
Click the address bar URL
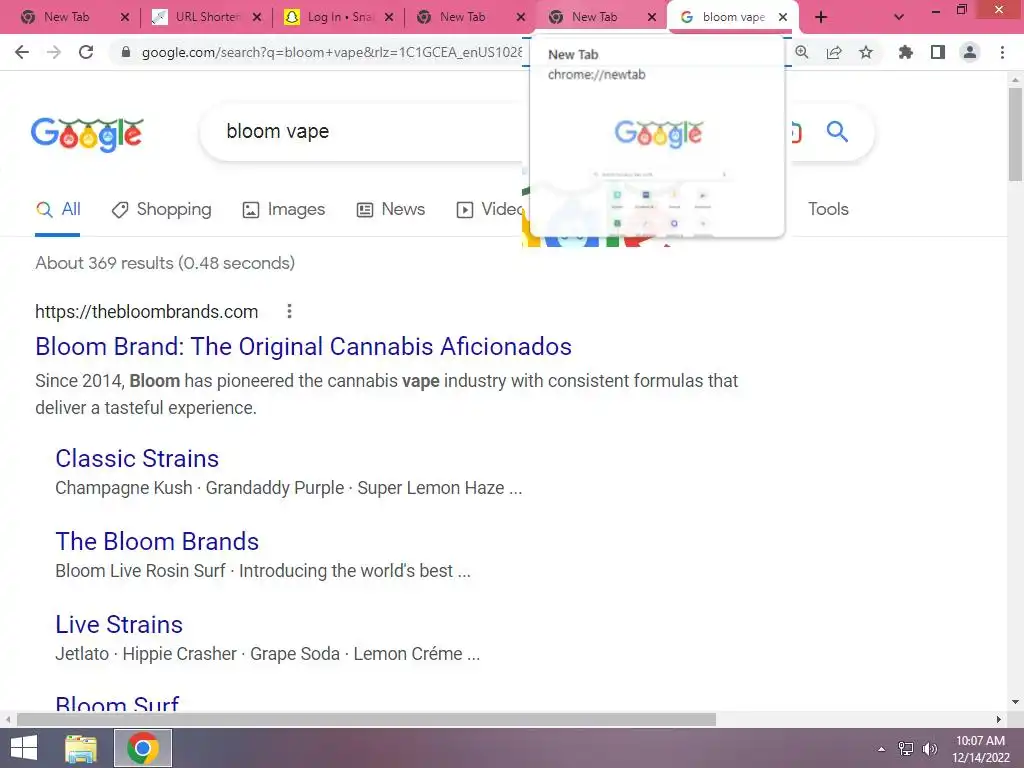[x=332, y=52]
